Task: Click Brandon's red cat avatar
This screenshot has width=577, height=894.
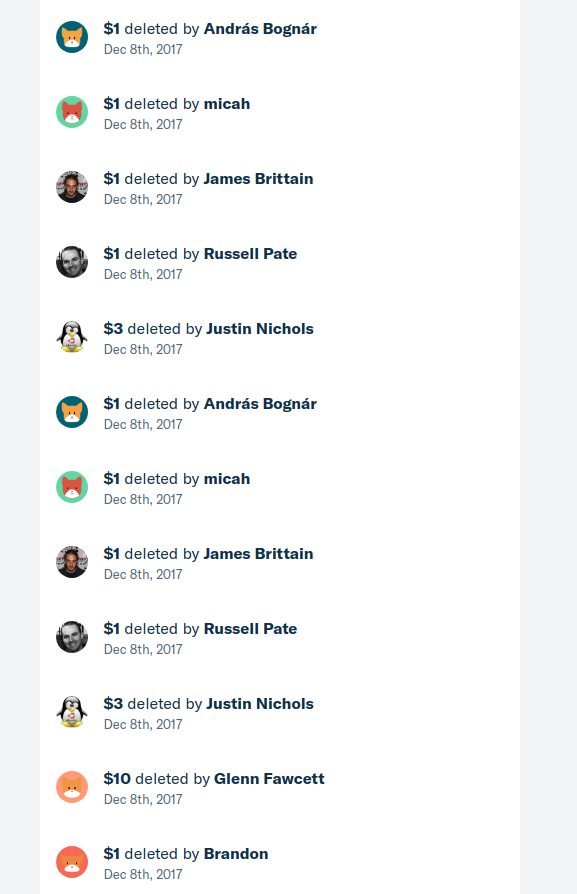Action: point(72,862)
